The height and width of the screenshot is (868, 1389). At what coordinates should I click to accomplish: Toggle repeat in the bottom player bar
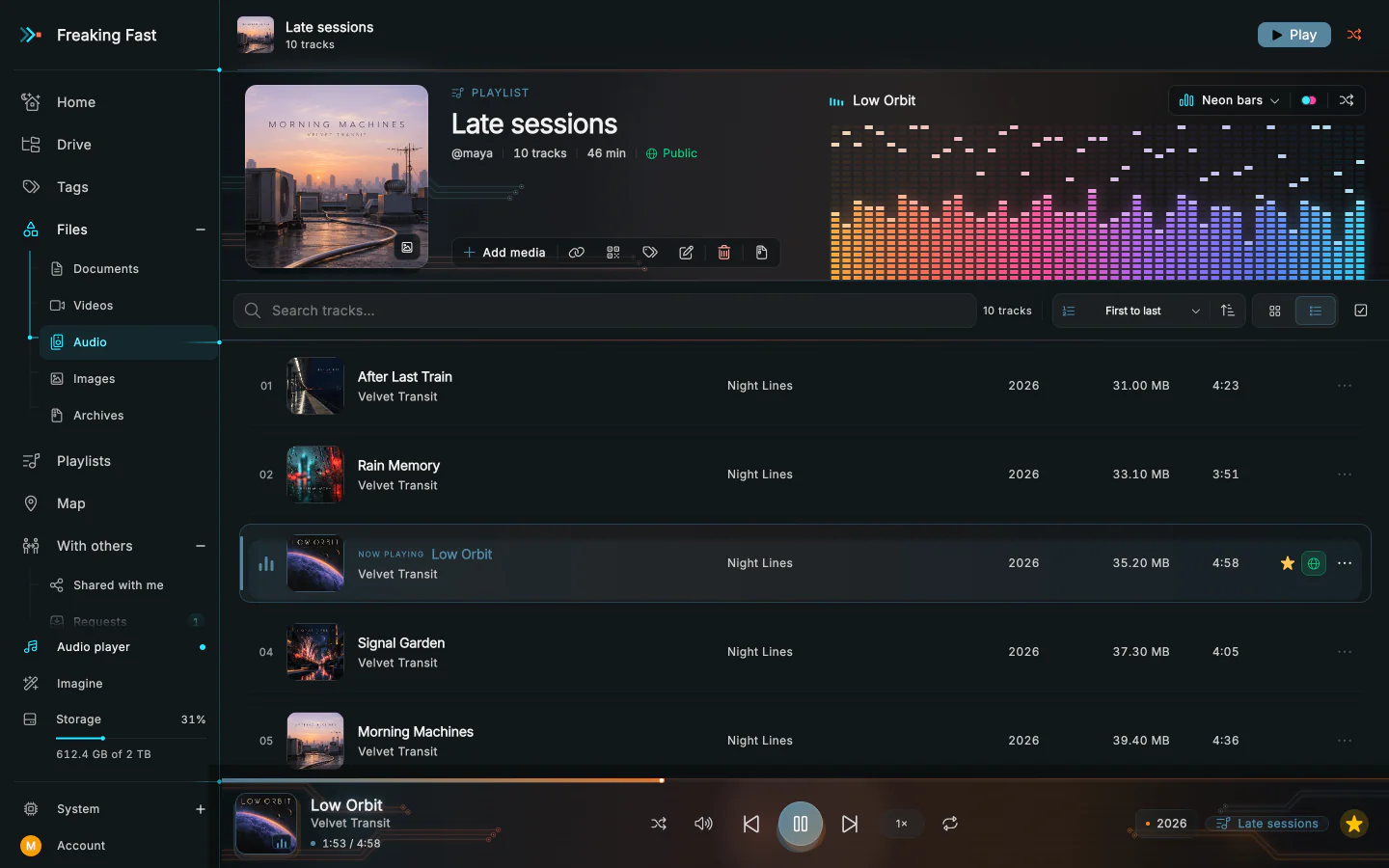(950, 824)
